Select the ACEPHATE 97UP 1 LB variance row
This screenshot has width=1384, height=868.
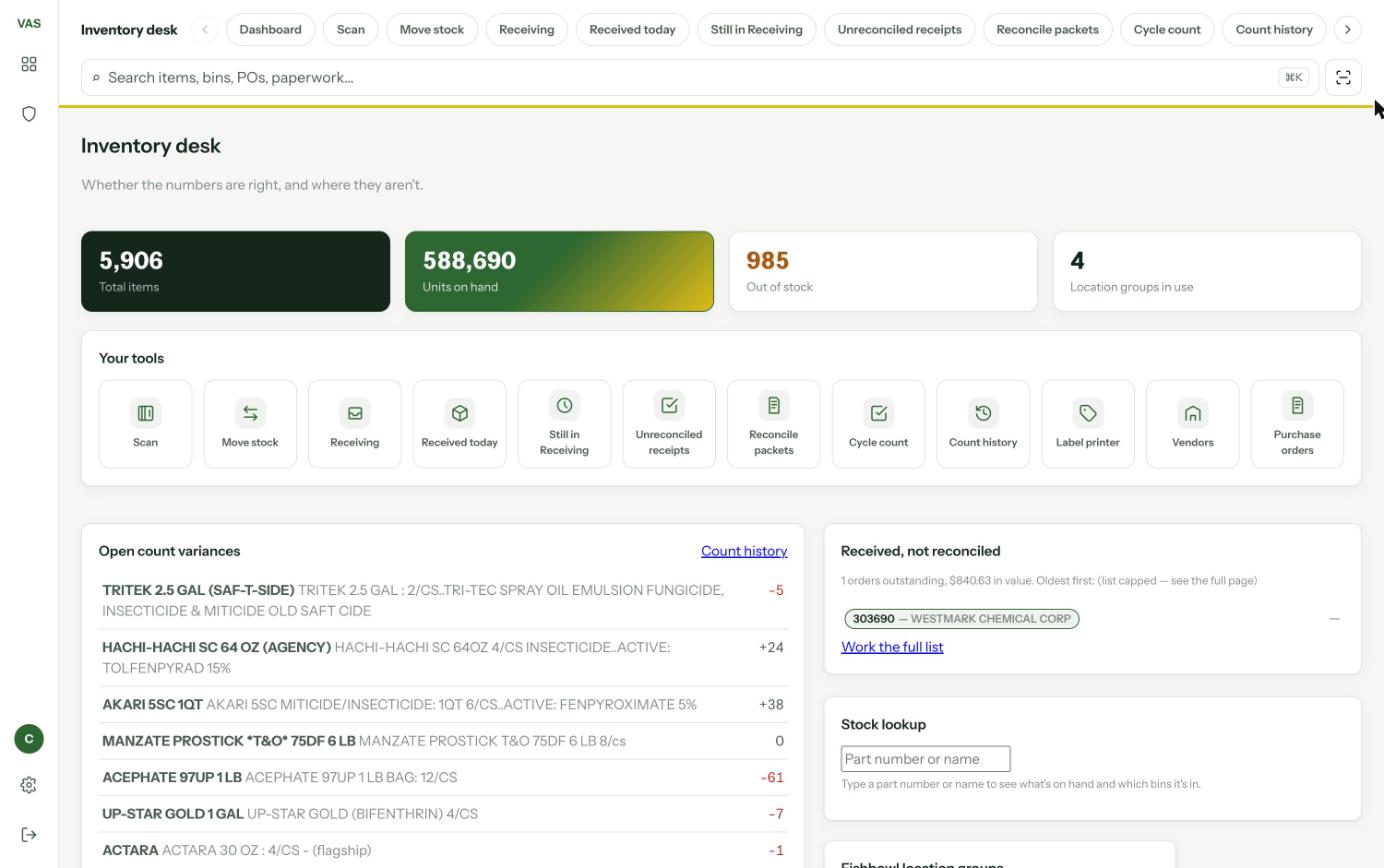[444, 777]
